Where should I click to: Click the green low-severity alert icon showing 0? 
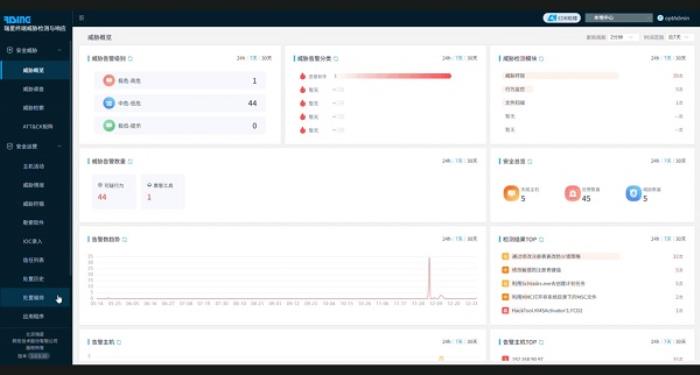tap(109, 125)
